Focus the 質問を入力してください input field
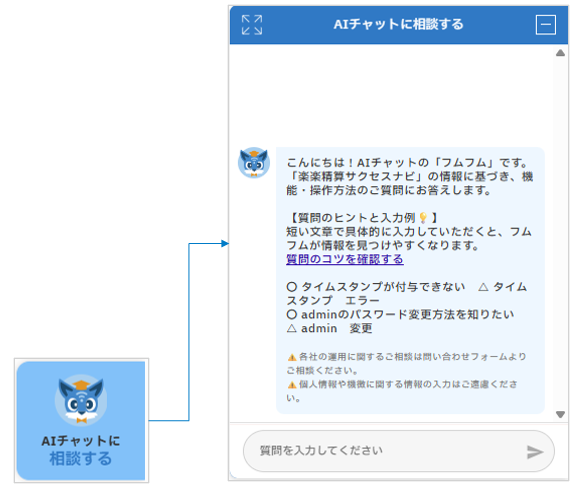This screenshot has height=489, width=574. (x=399, y=451)
